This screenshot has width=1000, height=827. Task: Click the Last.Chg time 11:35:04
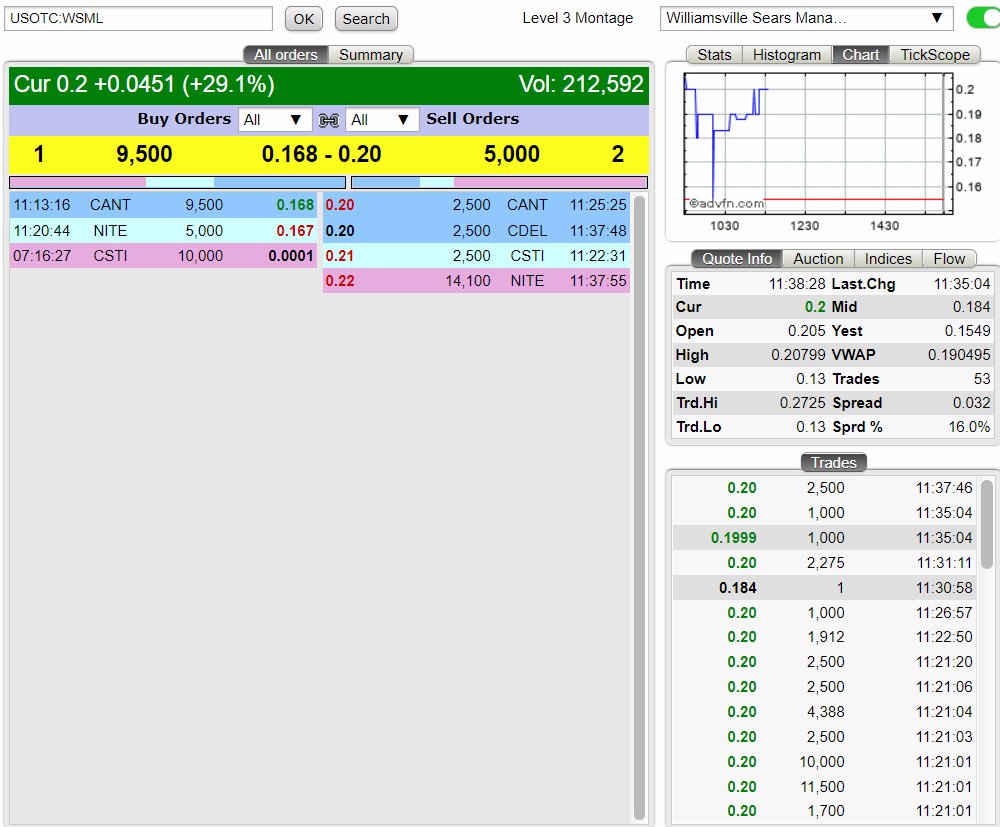coord(962,284)
